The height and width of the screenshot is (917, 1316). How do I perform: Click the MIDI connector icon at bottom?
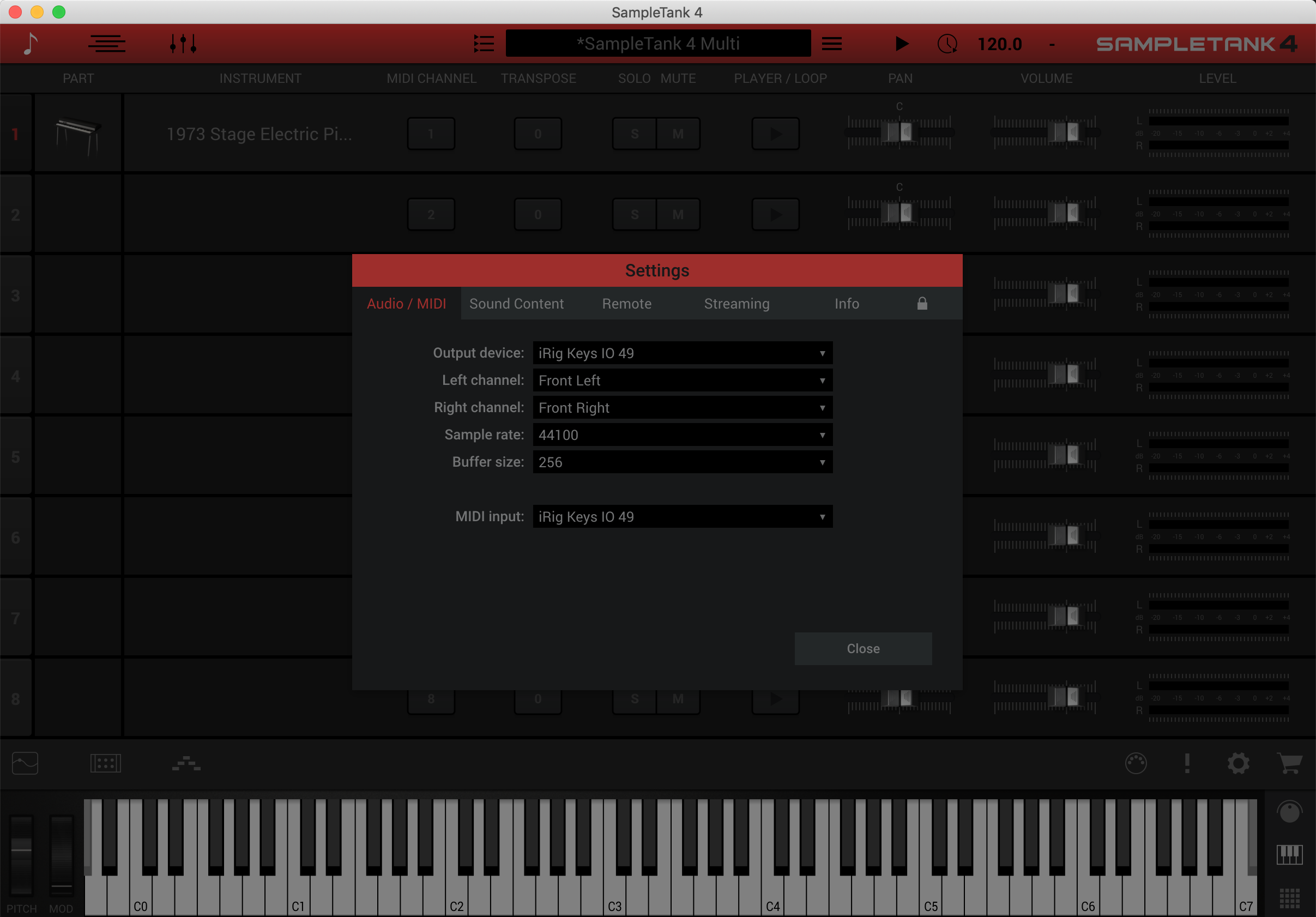coord(1136,763)
